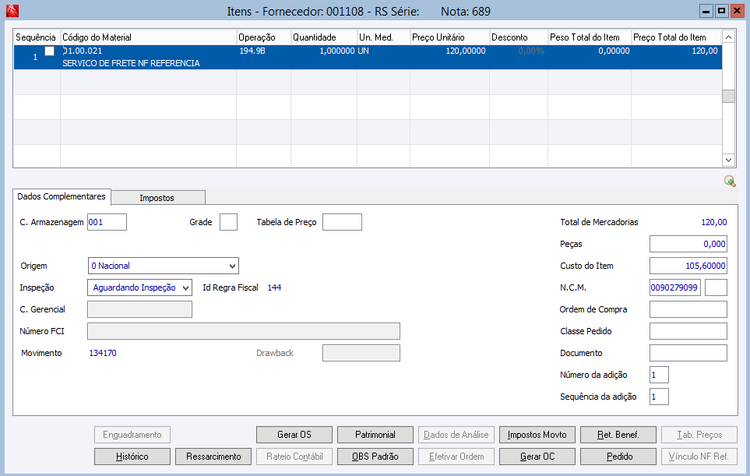Click the items grid scroll up arrow
The height and width of the screenshot is (476, 750).
pyautogui.click(x=728, y=37)
